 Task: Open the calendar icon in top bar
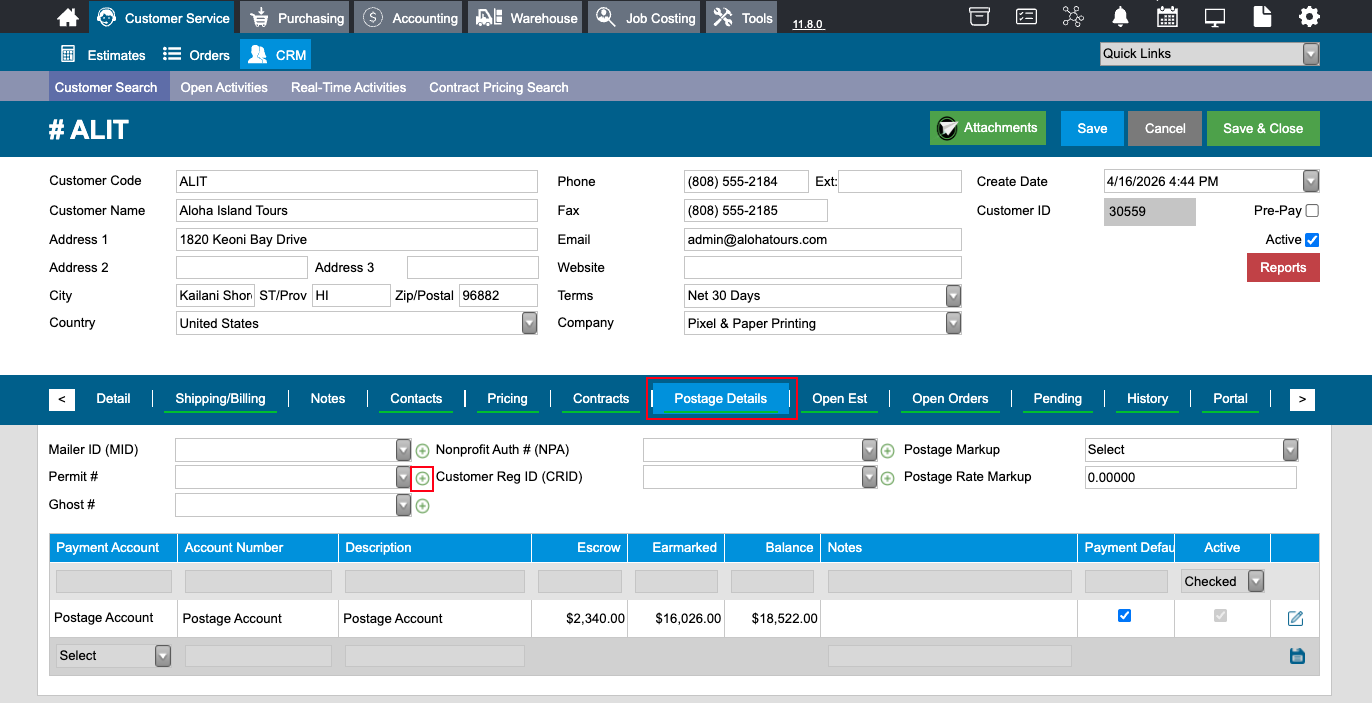[x=1167, y=17]
